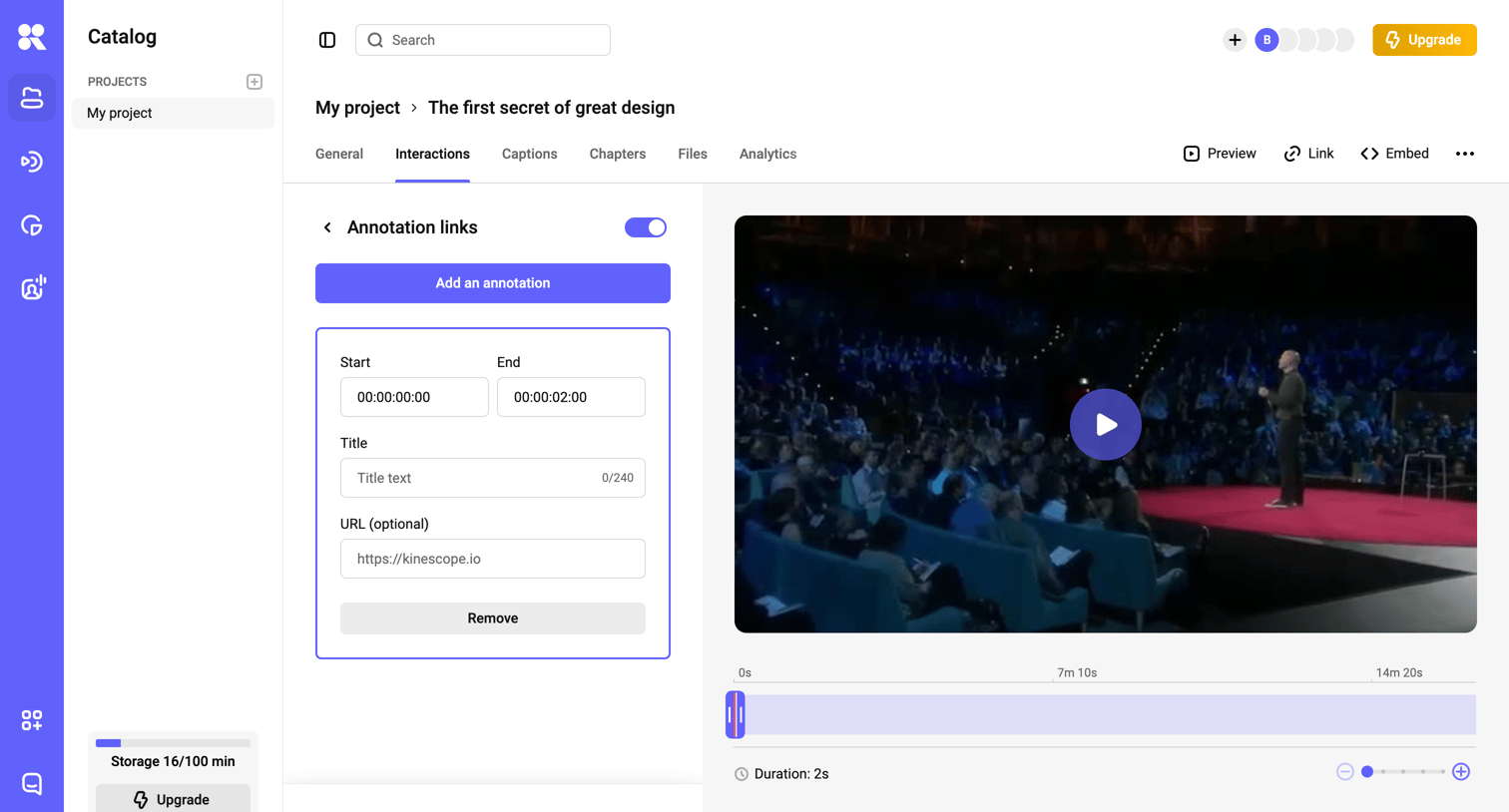Copy the video Link
Viewport: 1509px width, 812px height.
pyautogui.click(x=1308, y=154)
